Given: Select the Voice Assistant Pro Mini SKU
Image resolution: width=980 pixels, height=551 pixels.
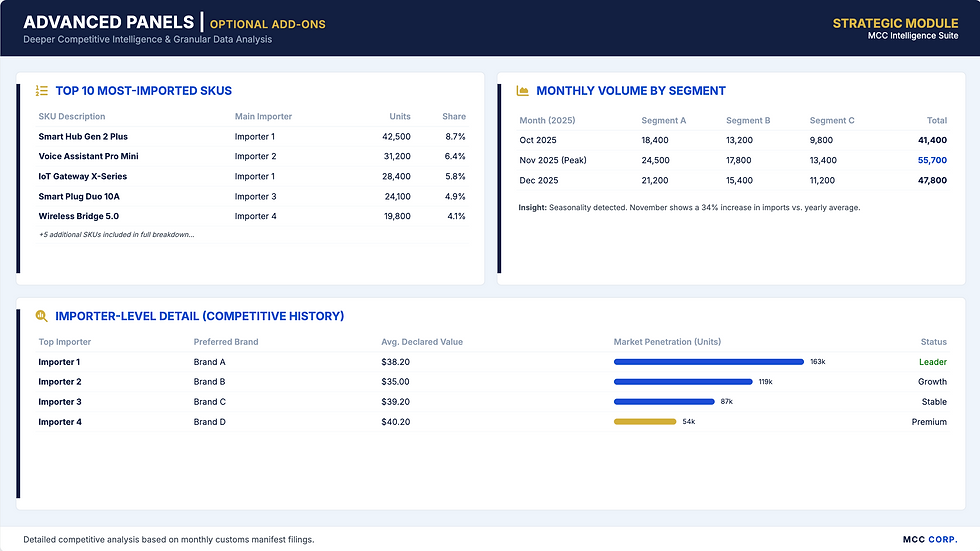Looking at the screenshot, I should point(88,156).
